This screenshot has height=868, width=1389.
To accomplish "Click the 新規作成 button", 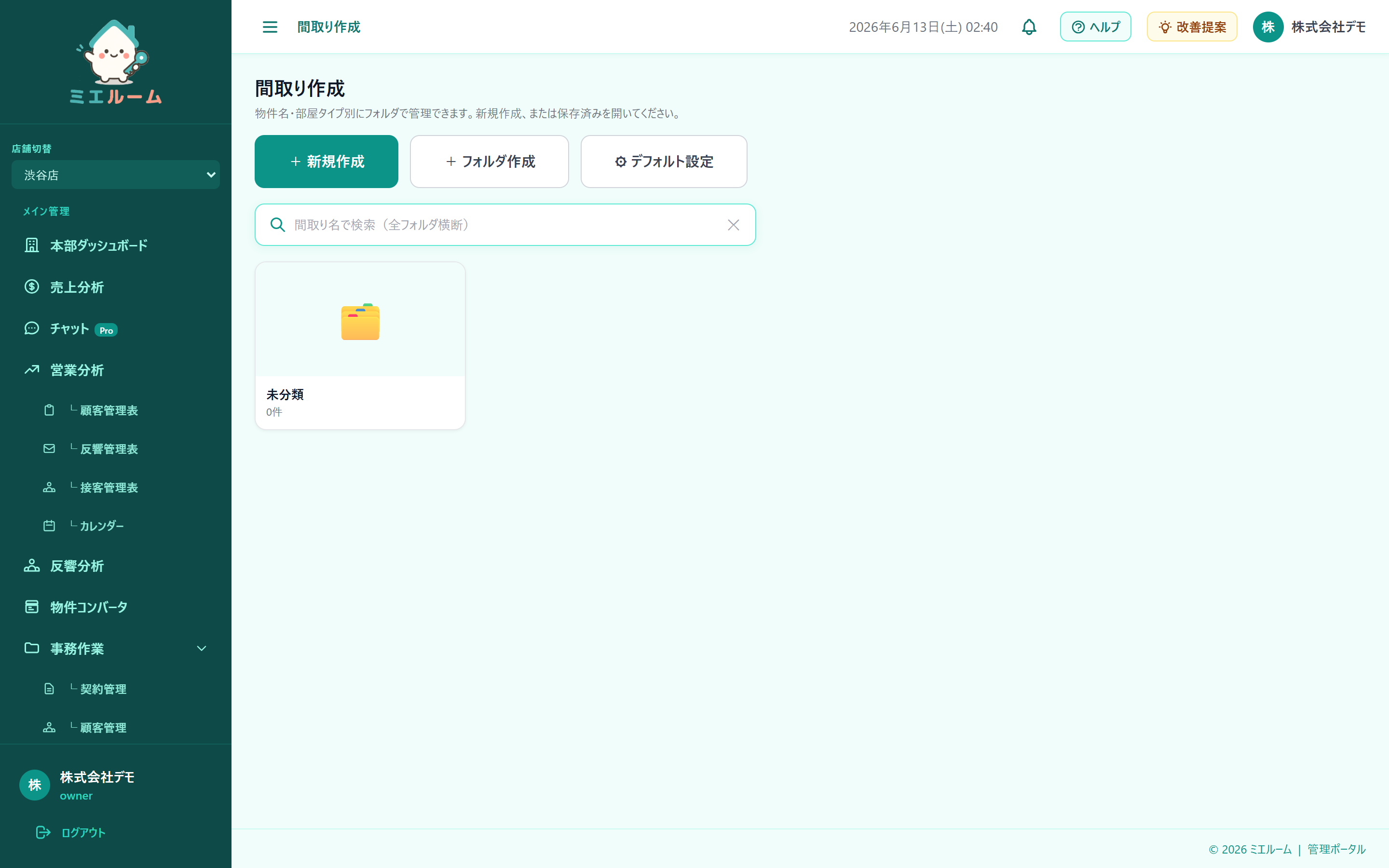I will pyautogui.click(x=326, y=162).
